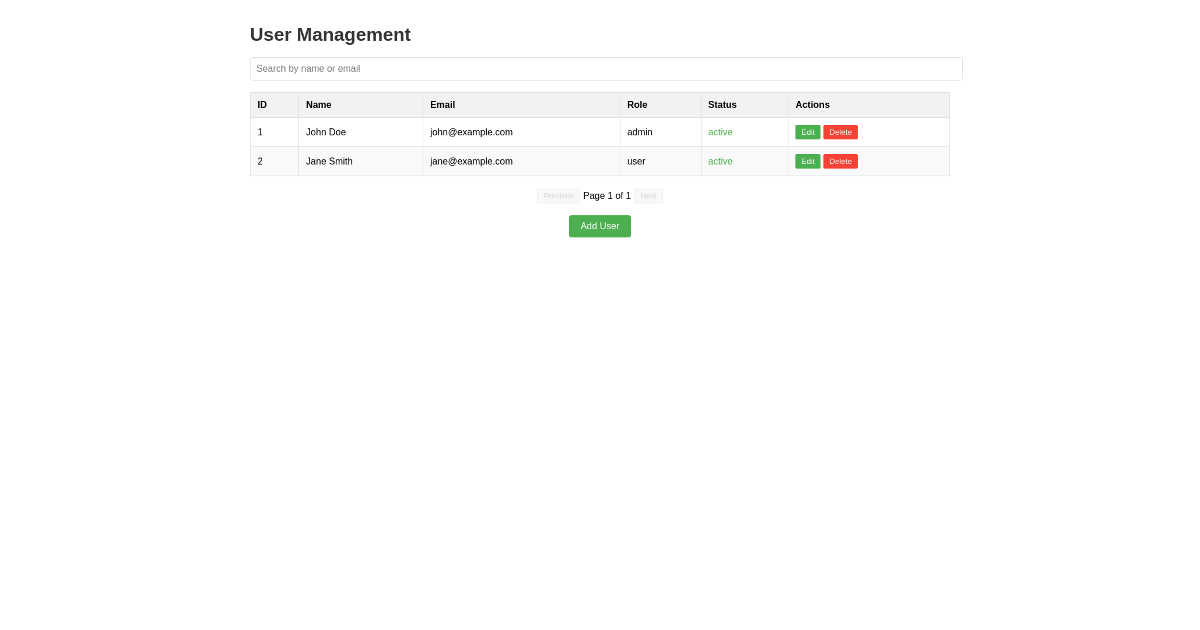Select John Doe's email address
The width and height of the screenshot is (1200, 630).
471,132
